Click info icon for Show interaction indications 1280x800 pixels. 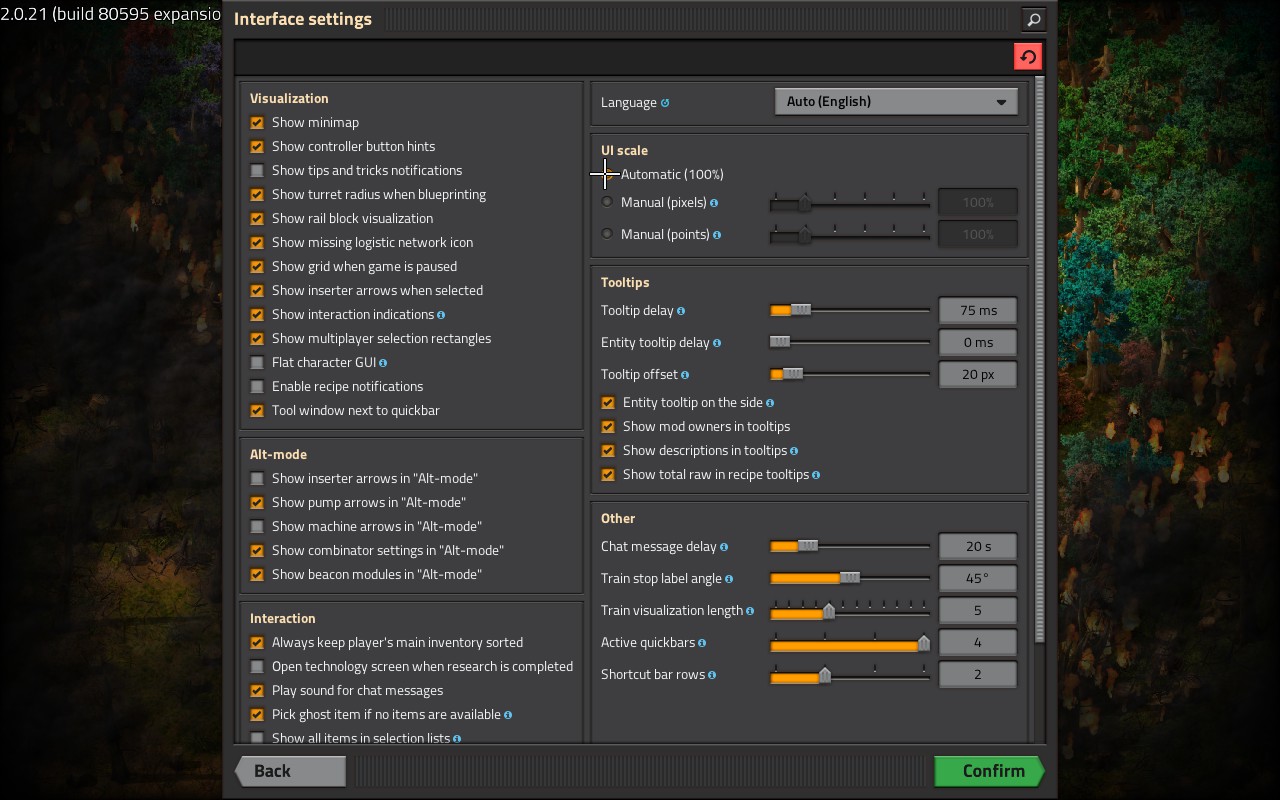(441, 315)
